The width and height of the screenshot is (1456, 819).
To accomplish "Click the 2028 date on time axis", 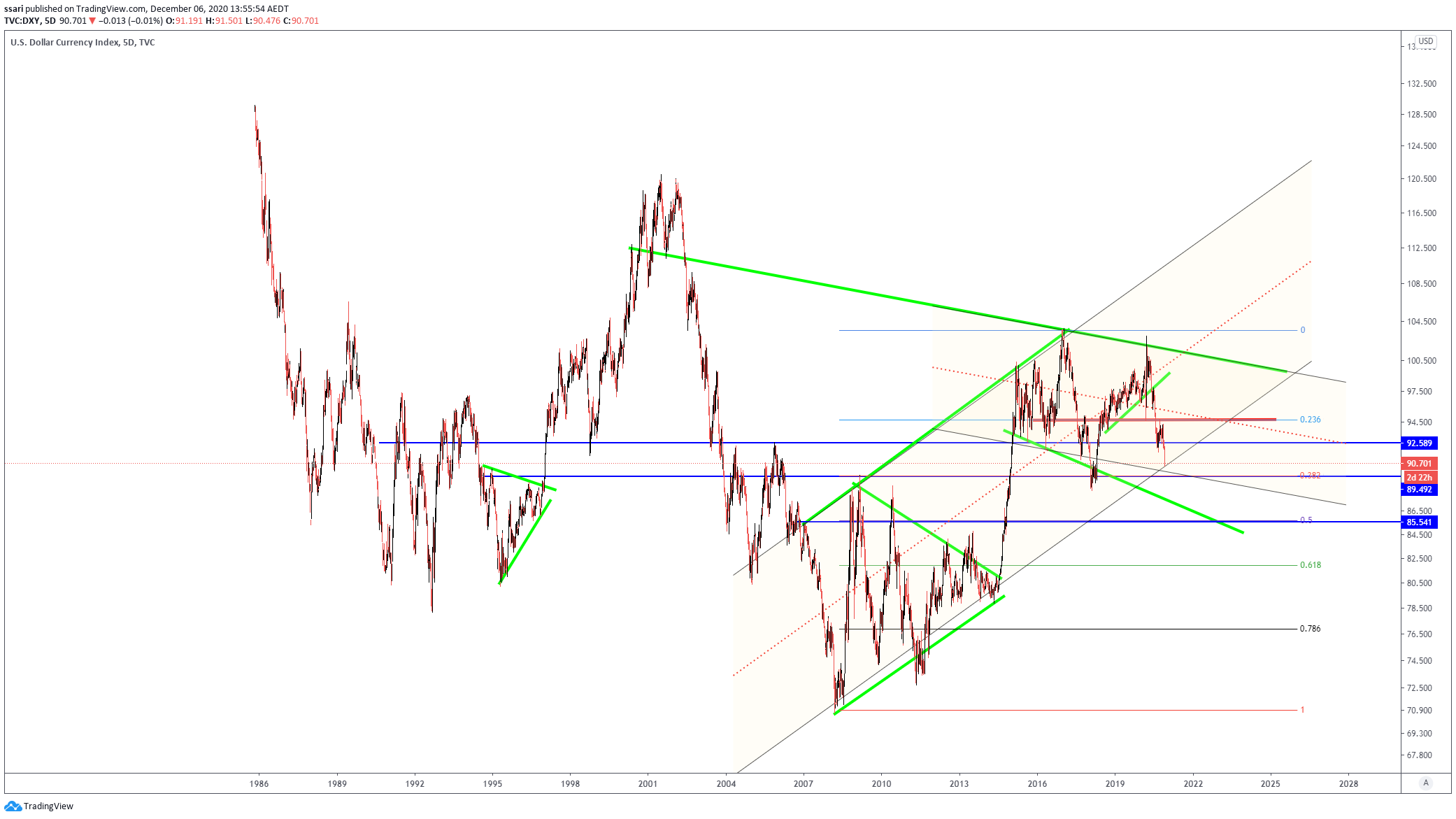I will (1348, 784).
